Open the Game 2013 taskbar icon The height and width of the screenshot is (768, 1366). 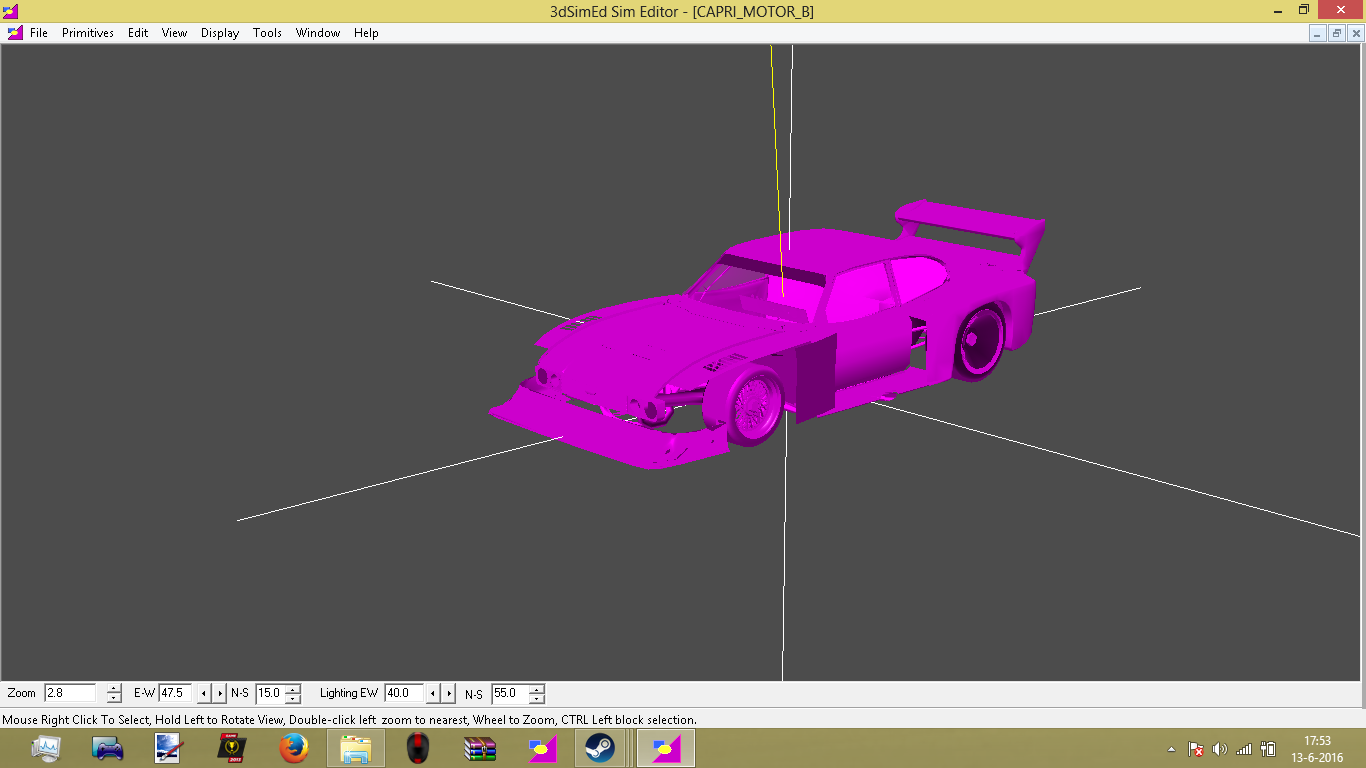pos(232,748)
